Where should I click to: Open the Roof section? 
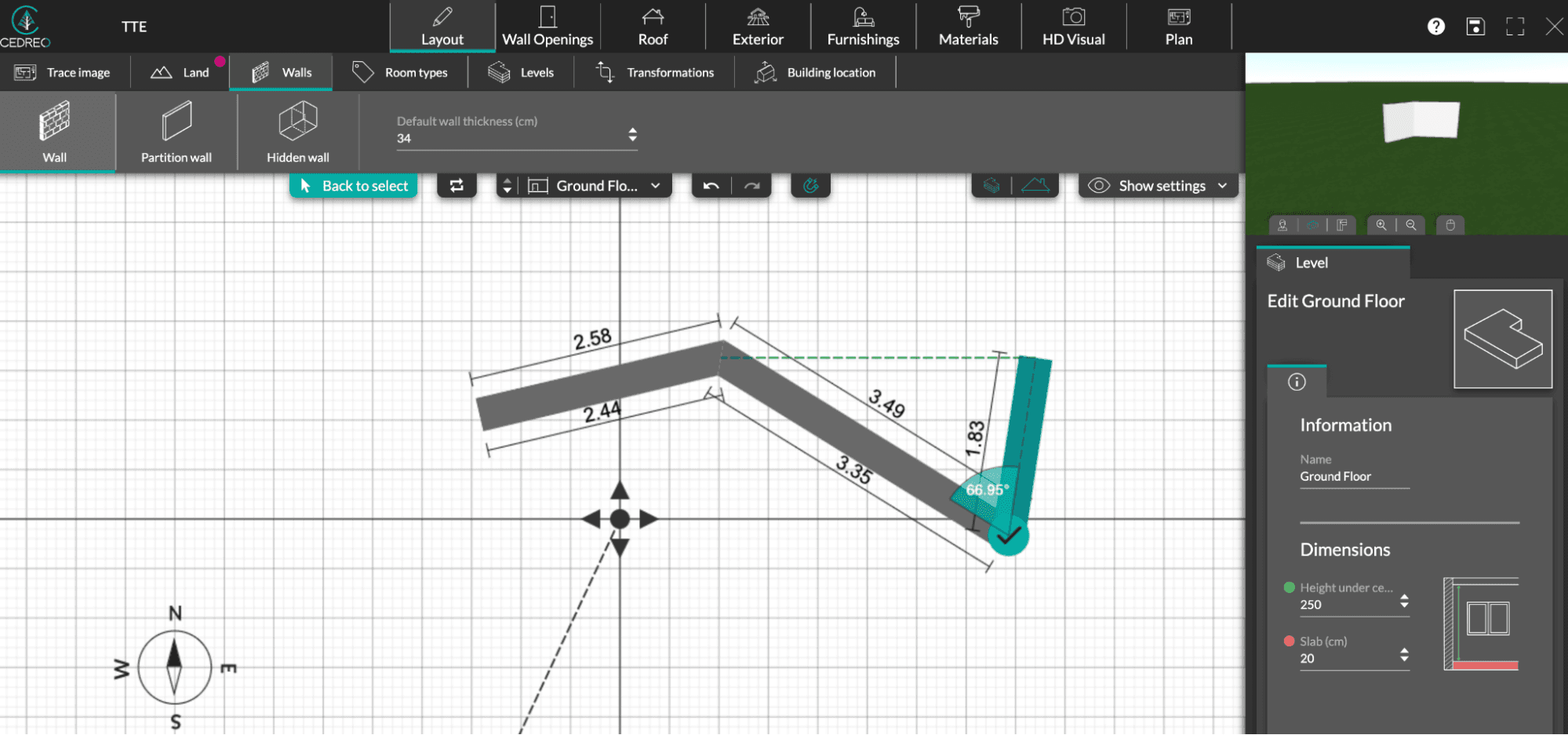[653, 26]
